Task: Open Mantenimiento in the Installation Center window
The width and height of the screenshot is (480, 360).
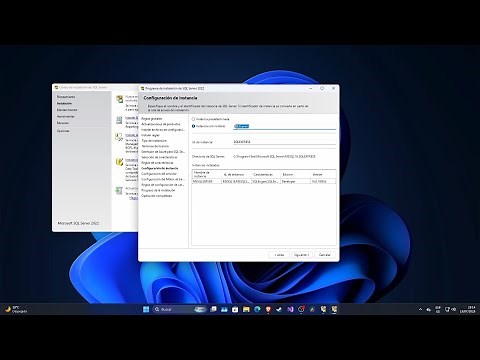Action: 67,110
